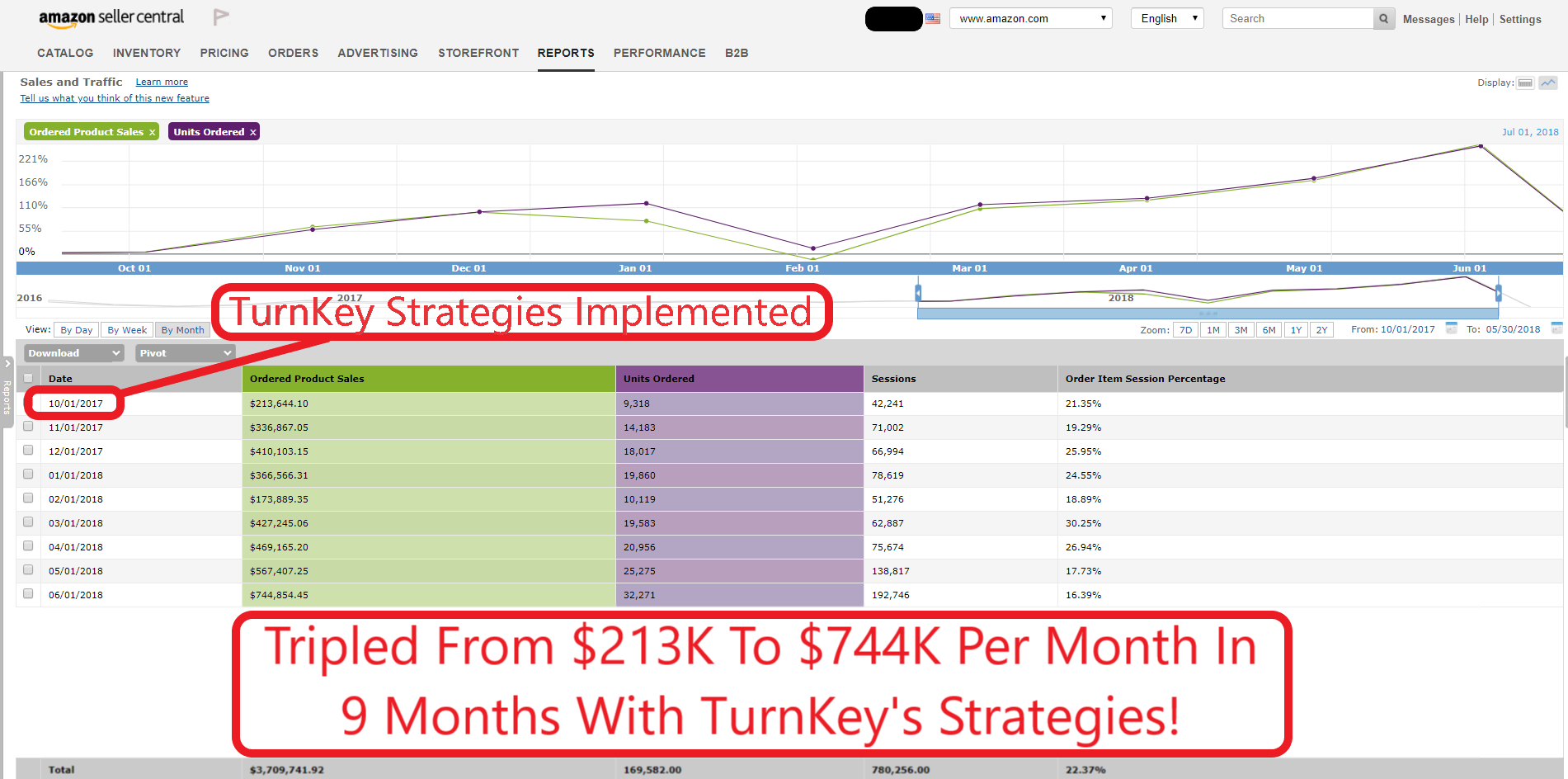1568x779 pixels.
Task: Check the 06/01/2018 row checkbox
Action: [x=28, y=594]
